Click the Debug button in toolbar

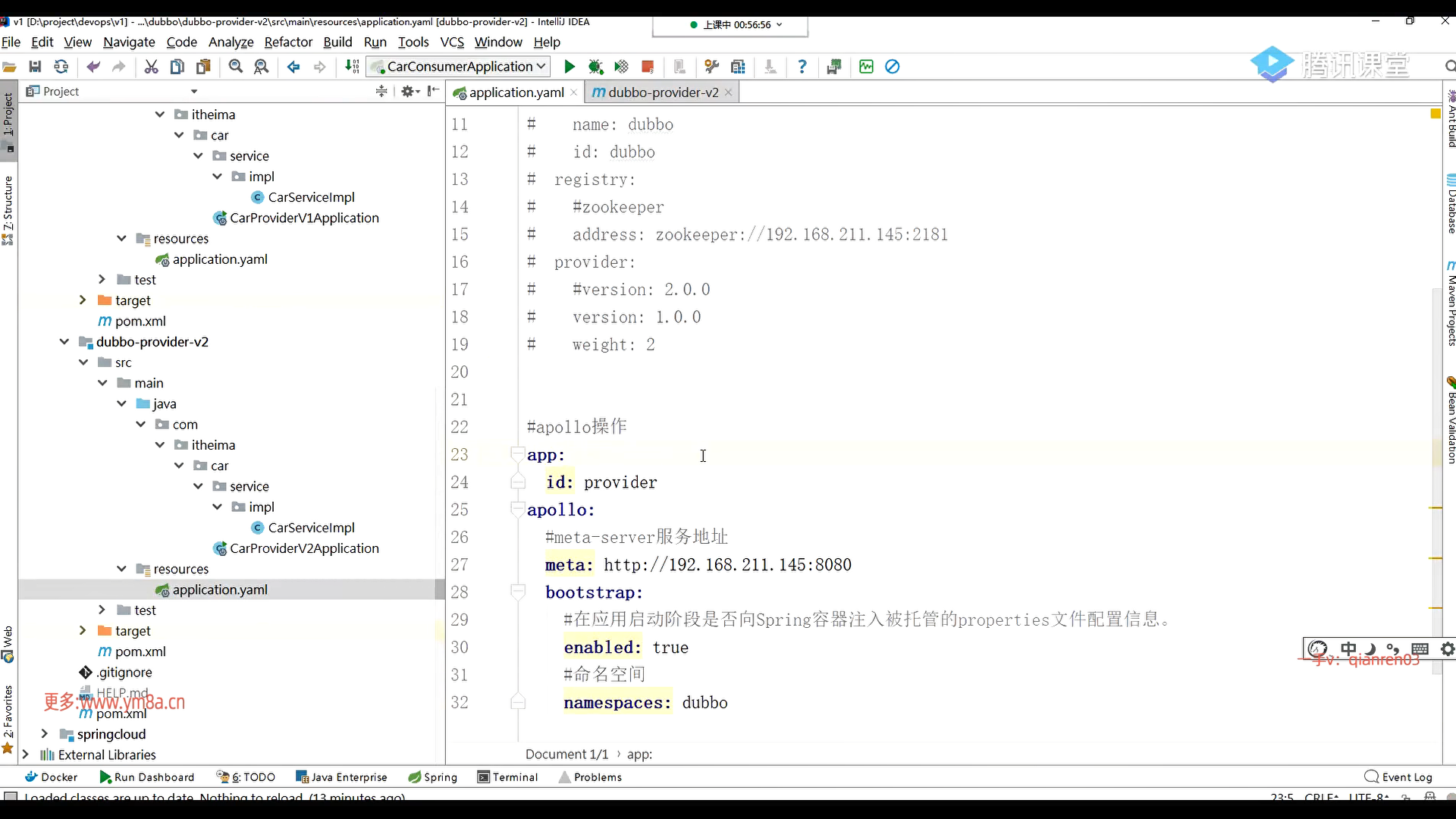coord(593,66)
